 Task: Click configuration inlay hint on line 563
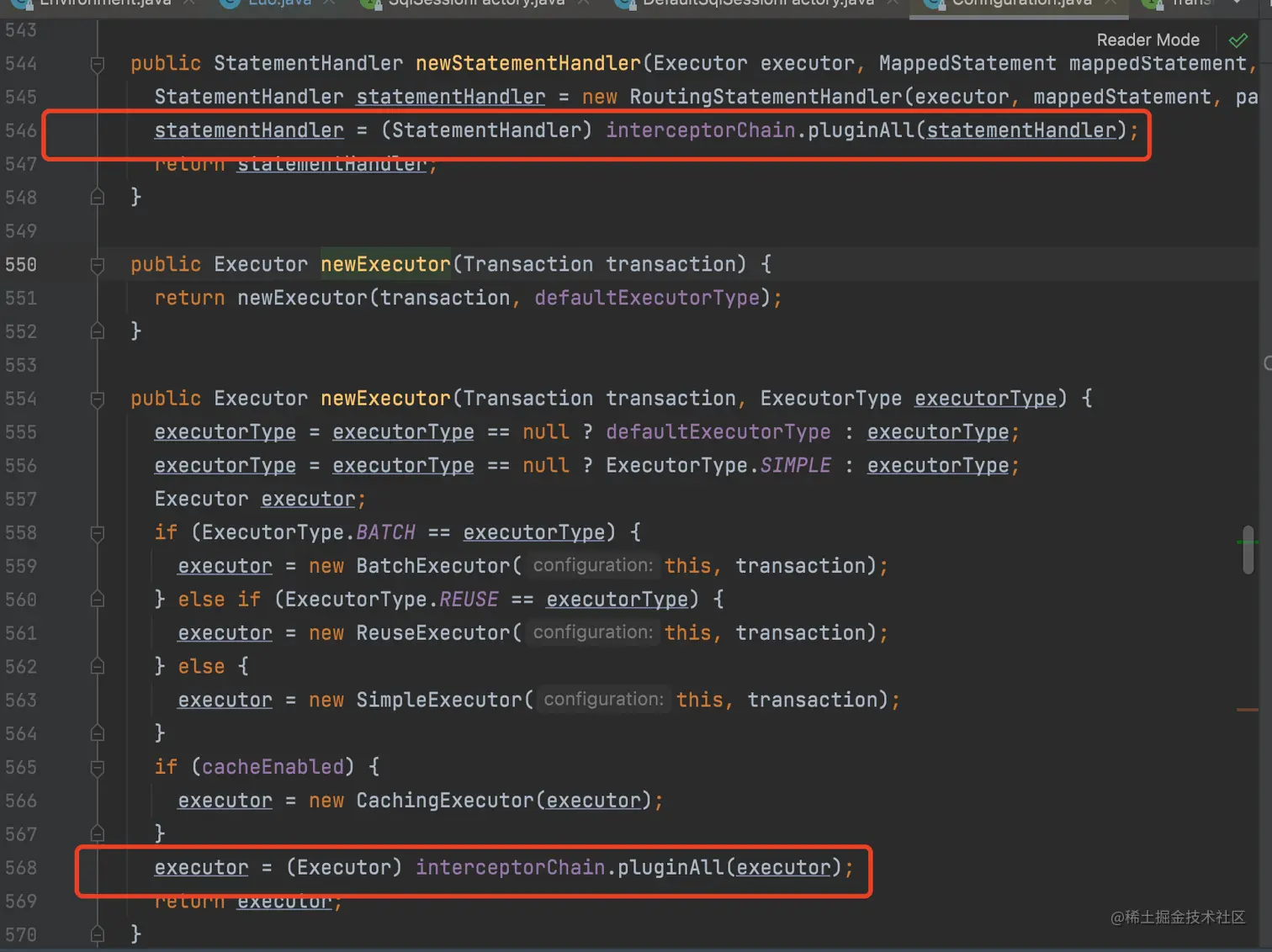pyautogui.click(x=604, y=700)
